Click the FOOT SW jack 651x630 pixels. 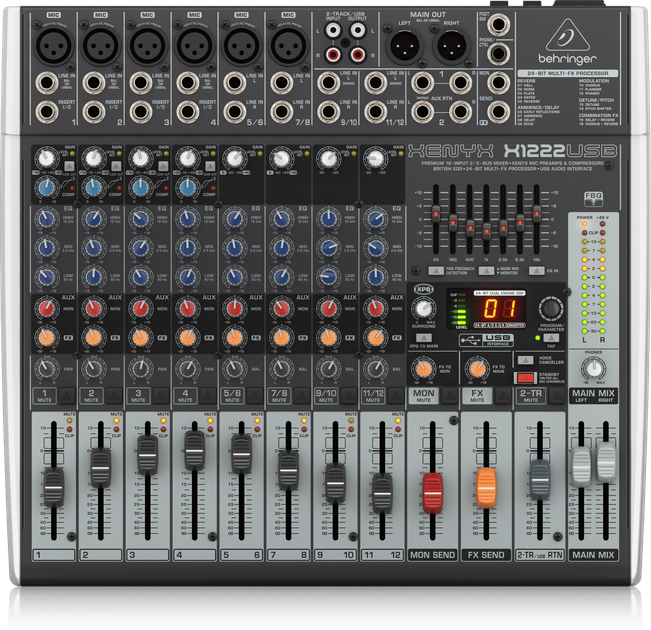pos(498,24)
